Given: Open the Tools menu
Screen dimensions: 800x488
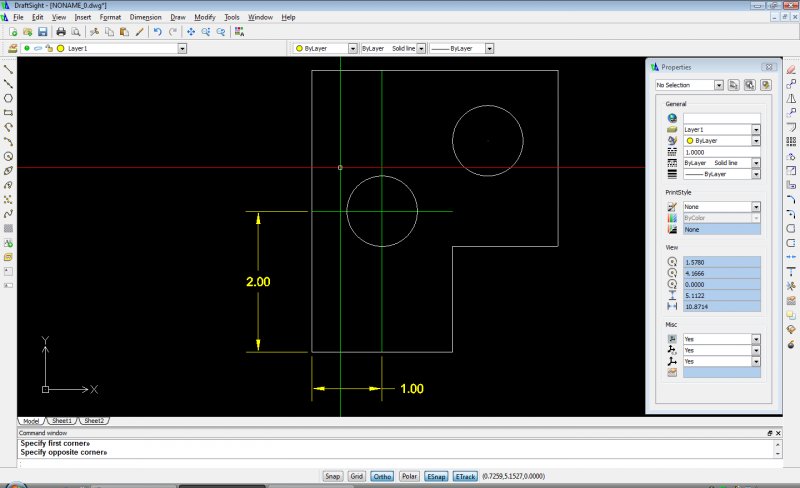Looking at the screenshot, I should click(x=232, y=17).
